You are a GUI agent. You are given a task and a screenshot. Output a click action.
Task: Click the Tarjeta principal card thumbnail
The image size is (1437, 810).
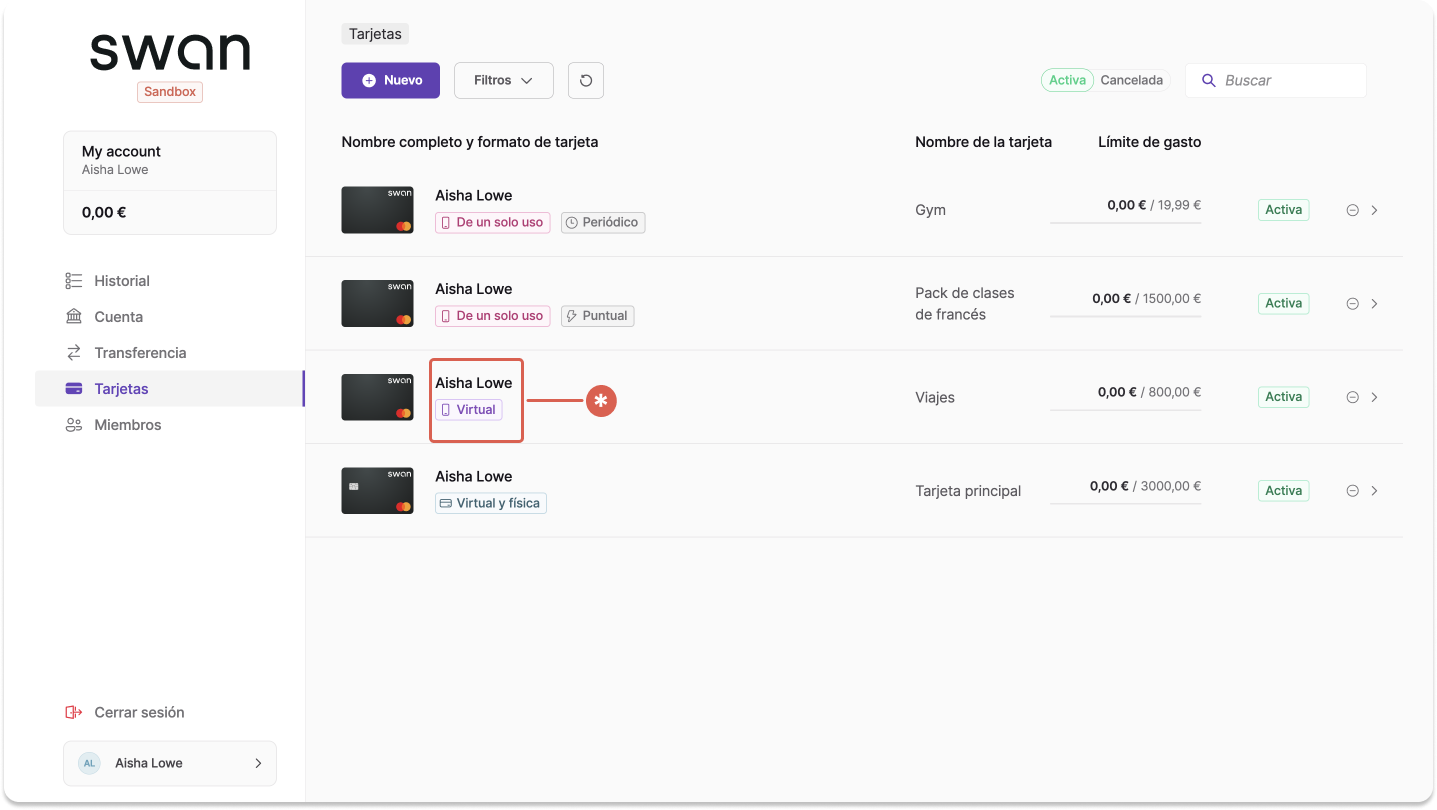click(x=378, y=490)
